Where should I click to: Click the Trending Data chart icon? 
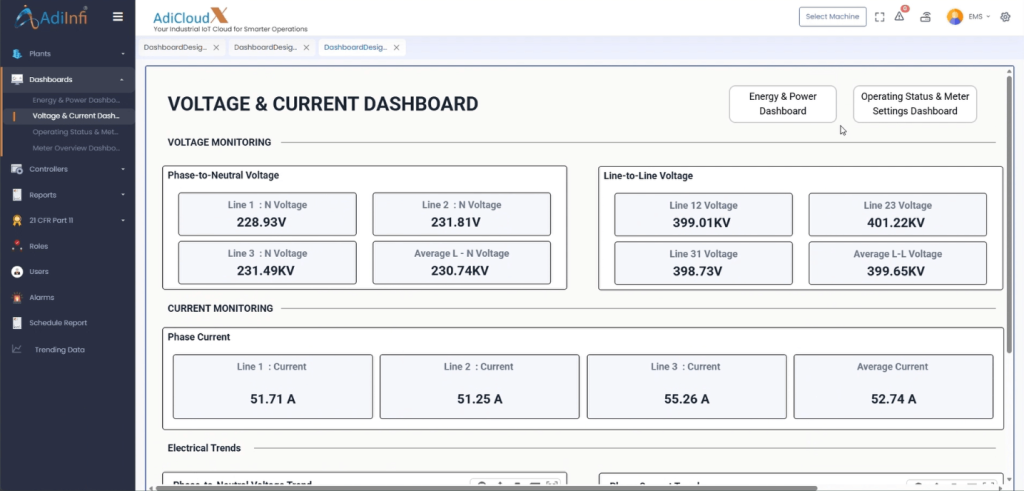click(17, 349)
